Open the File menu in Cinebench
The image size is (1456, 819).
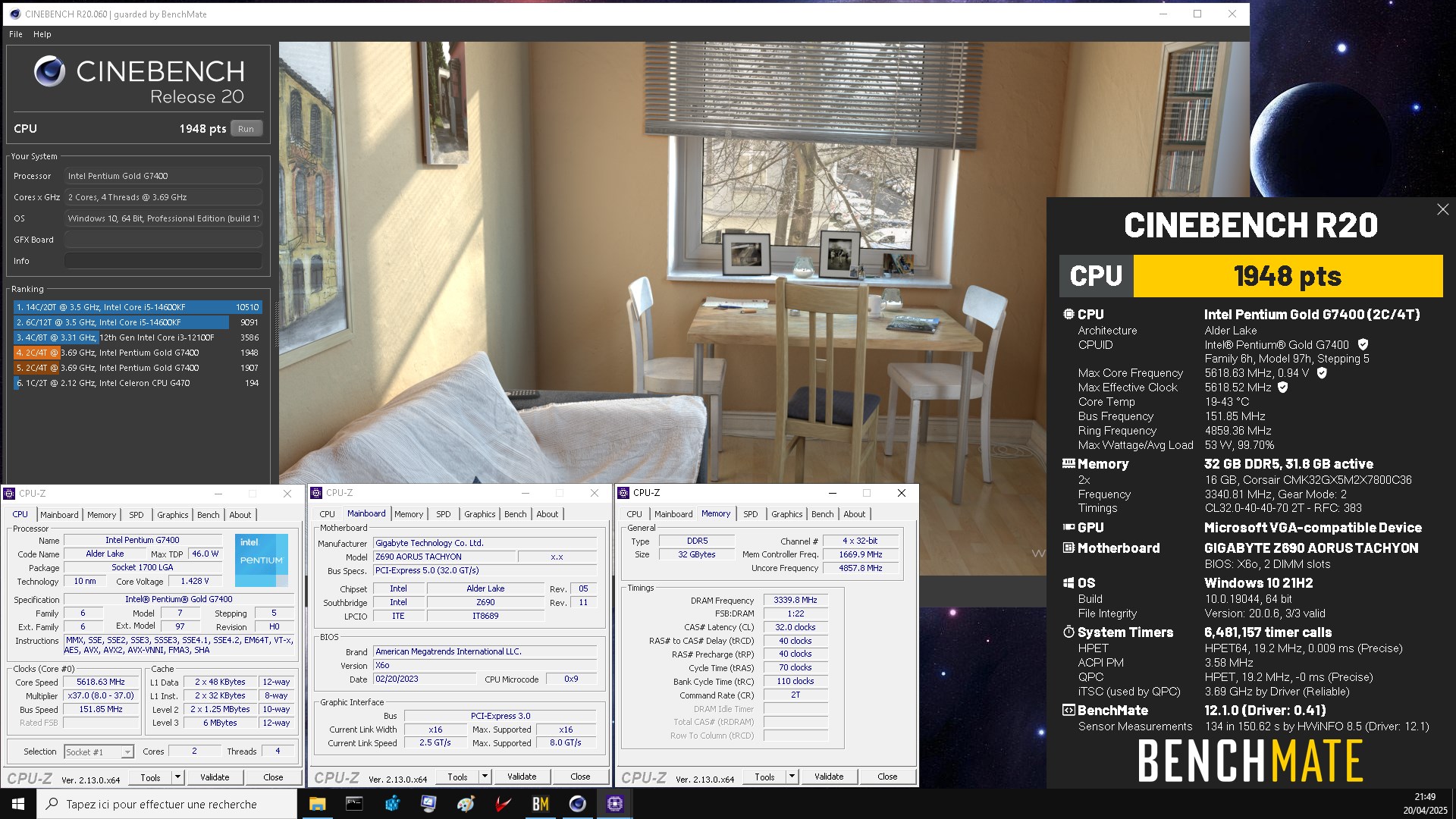tap(16, 34)
